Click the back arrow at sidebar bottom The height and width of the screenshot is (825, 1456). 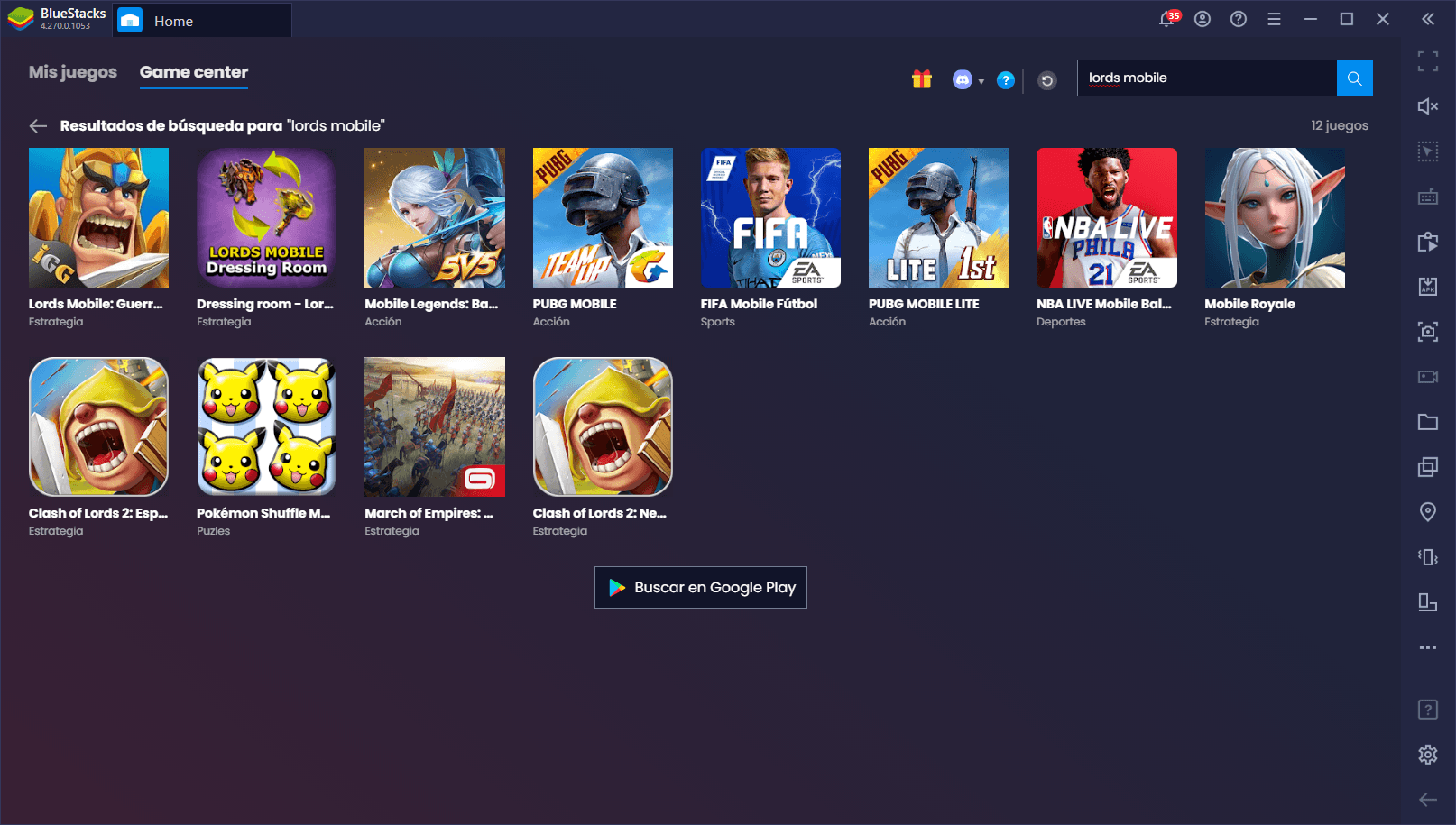1428,800
